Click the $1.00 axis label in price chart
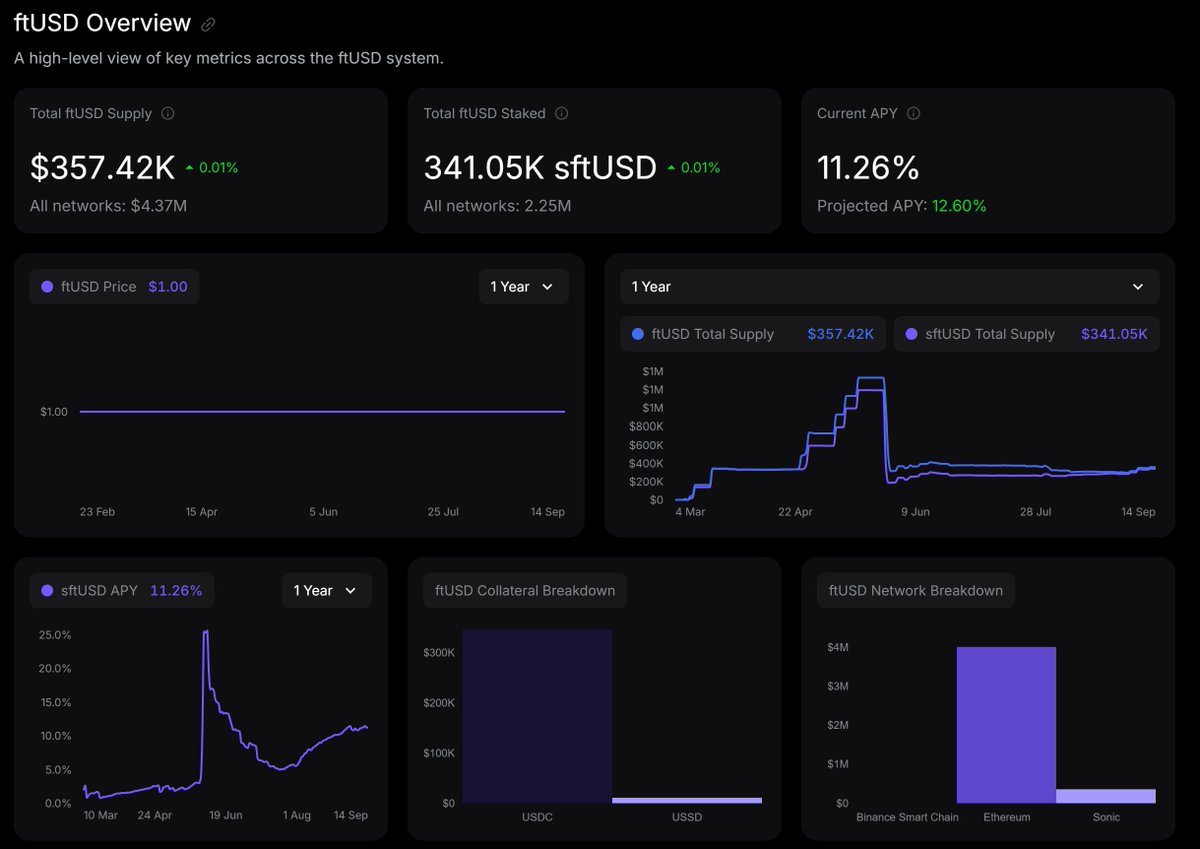1200x849 pixels. click(52, 412)
